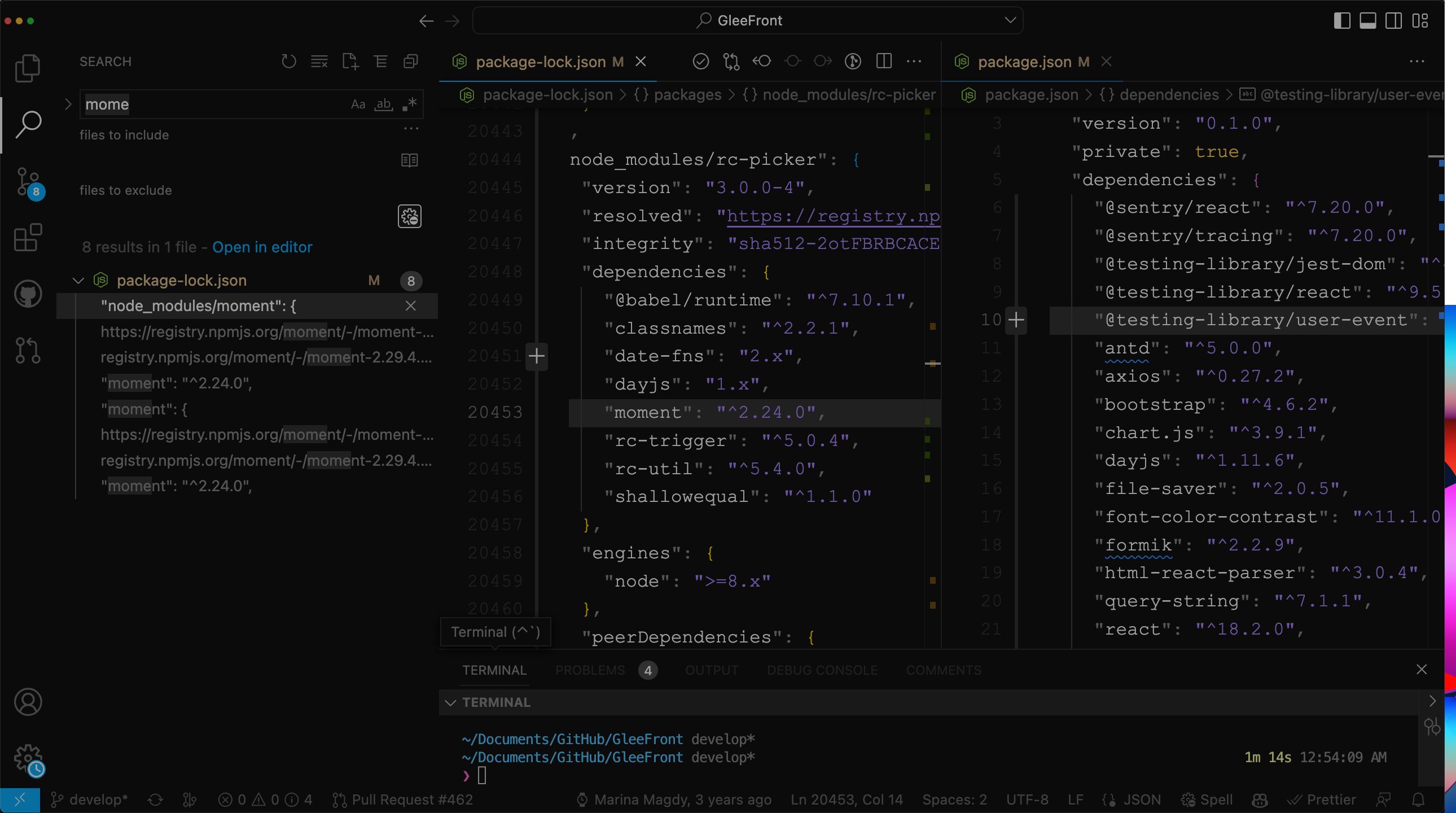Clear all search results
Viewport: 1456px width, 813px height.
(319, 61)
